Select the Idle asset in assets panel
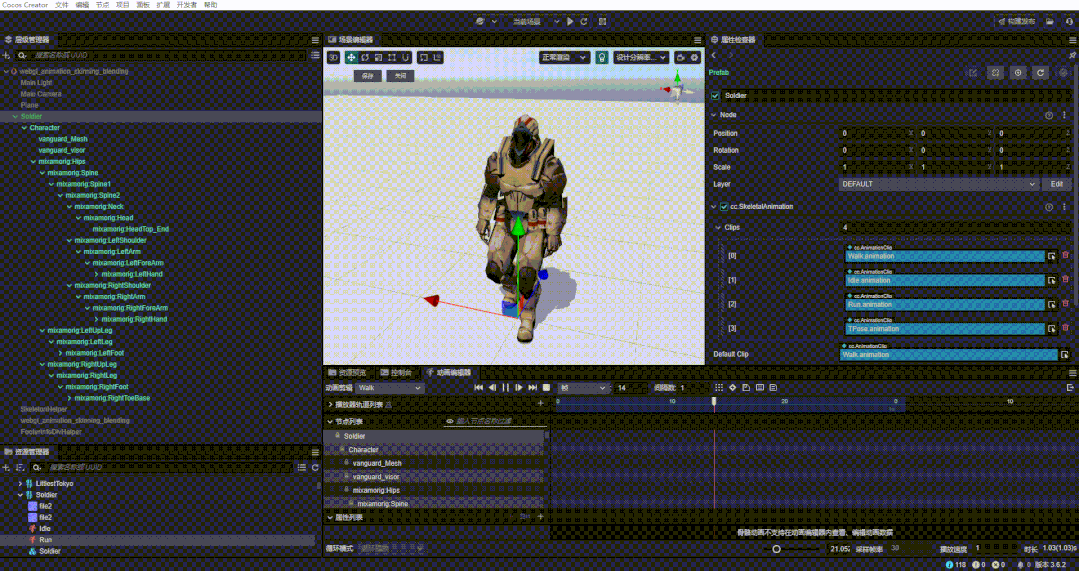Viewport: 1079px width, 571px height. click(45, 528)
